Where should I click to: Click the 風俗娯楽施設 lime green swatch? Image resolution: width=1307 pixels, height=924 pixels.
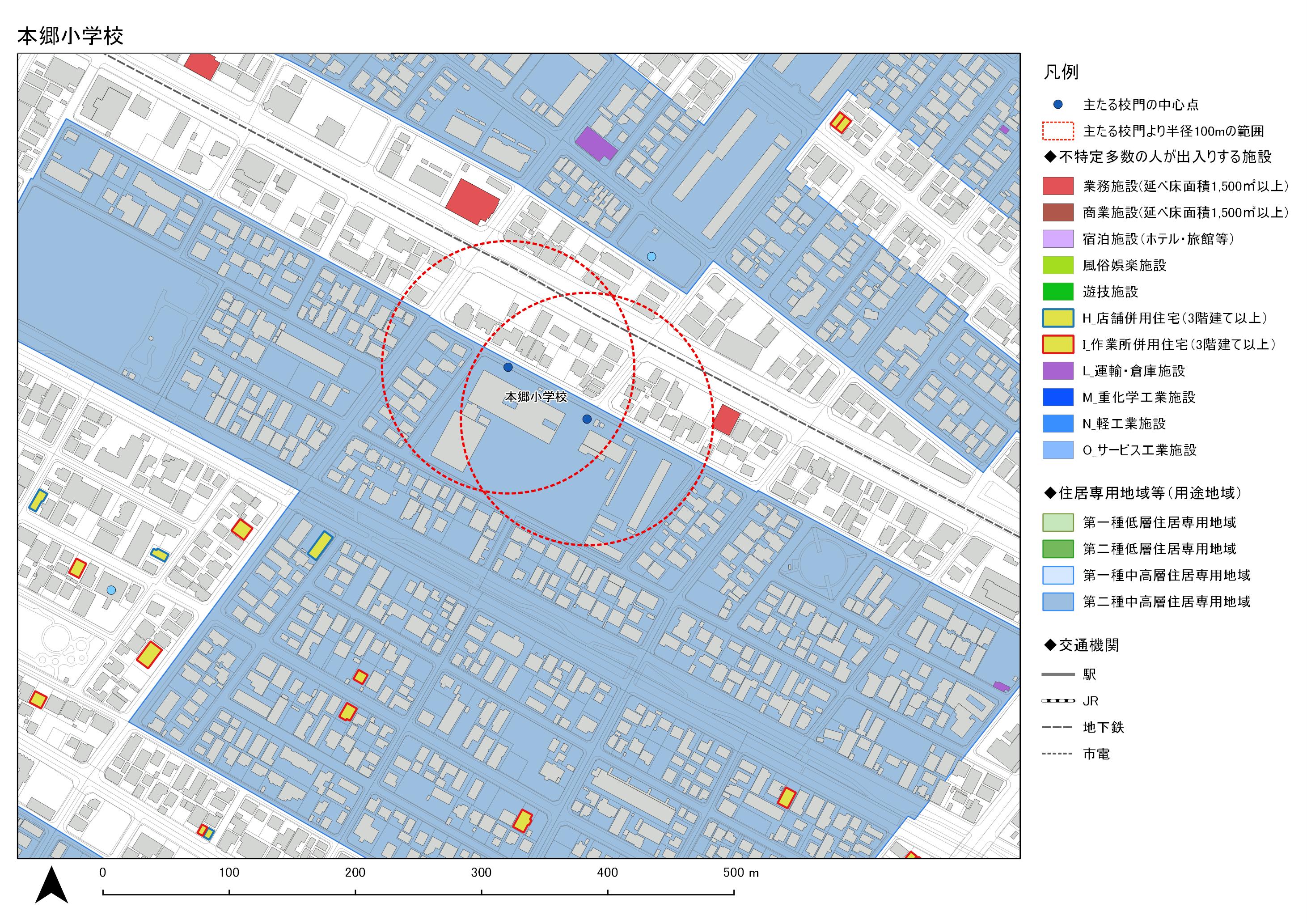tap(1057, 265)
